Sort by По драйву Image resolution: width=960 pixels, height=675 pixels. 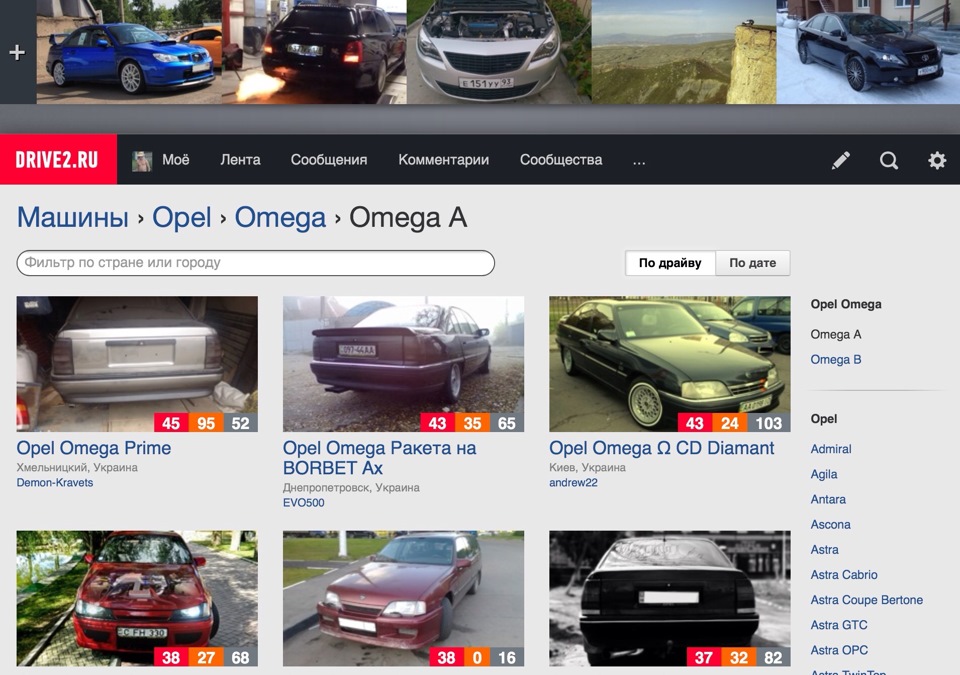point(670,263)
